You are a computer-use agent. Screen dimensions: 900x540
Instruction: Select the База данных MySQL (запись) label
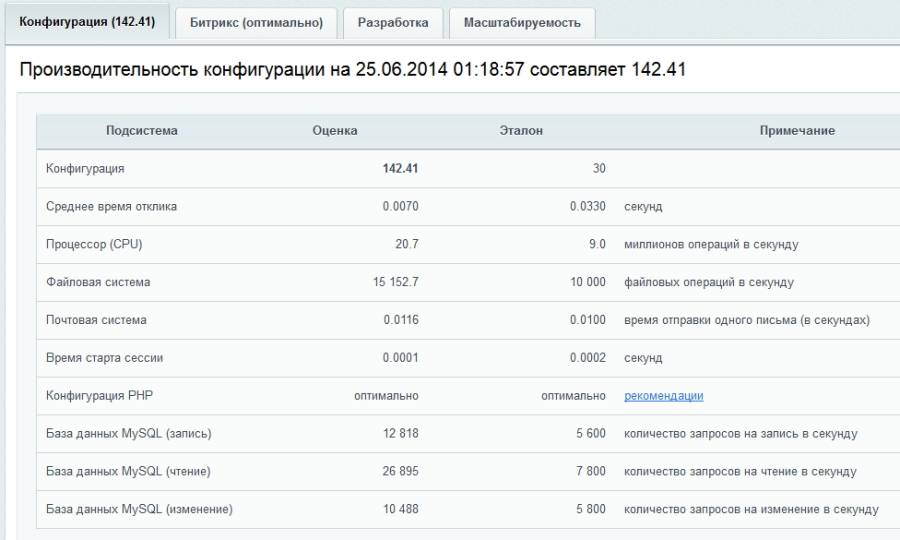(x=129, y=434)
